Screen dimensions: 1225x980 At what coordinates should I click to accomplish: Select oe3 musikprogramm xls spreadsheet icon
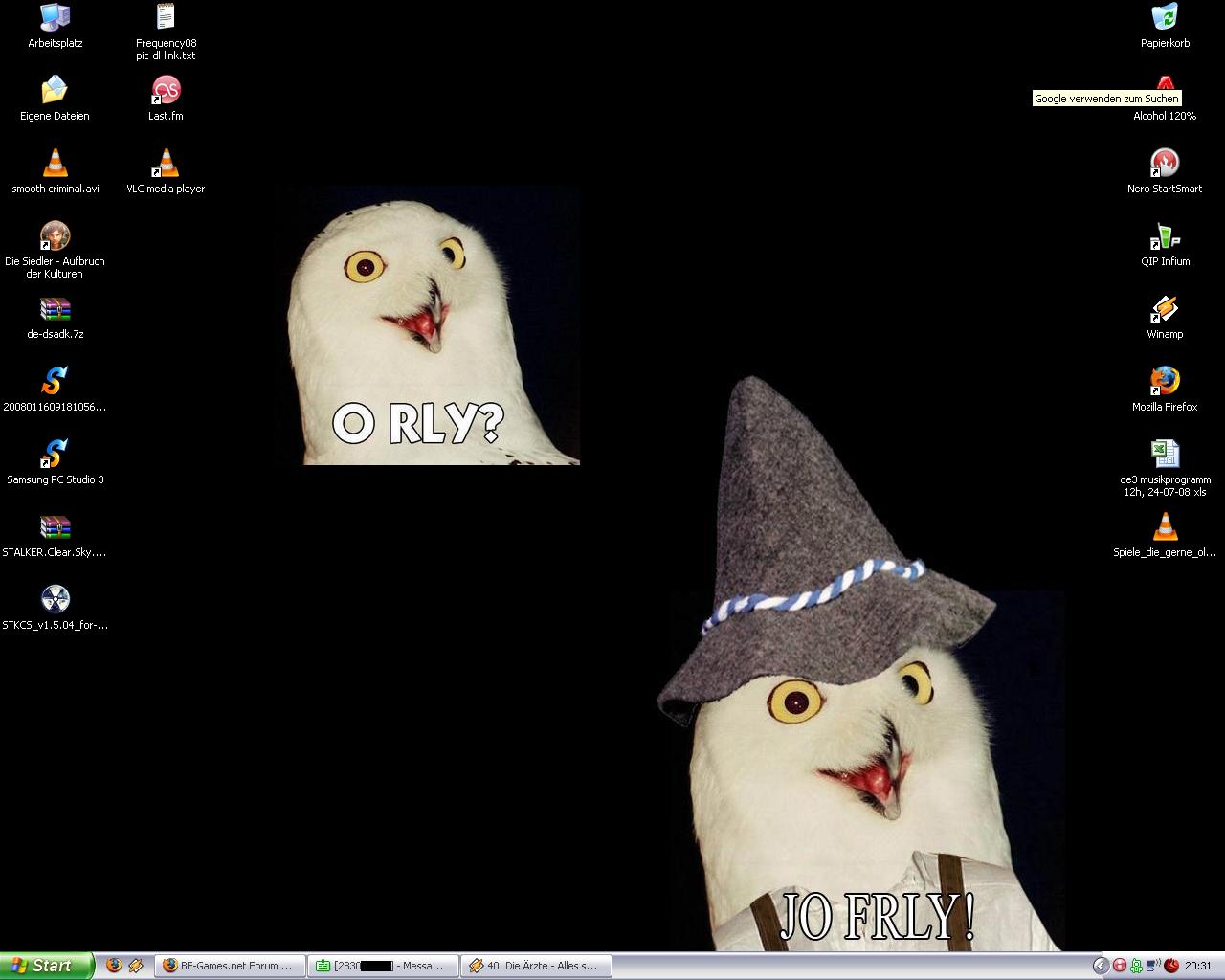point(1165,468)
